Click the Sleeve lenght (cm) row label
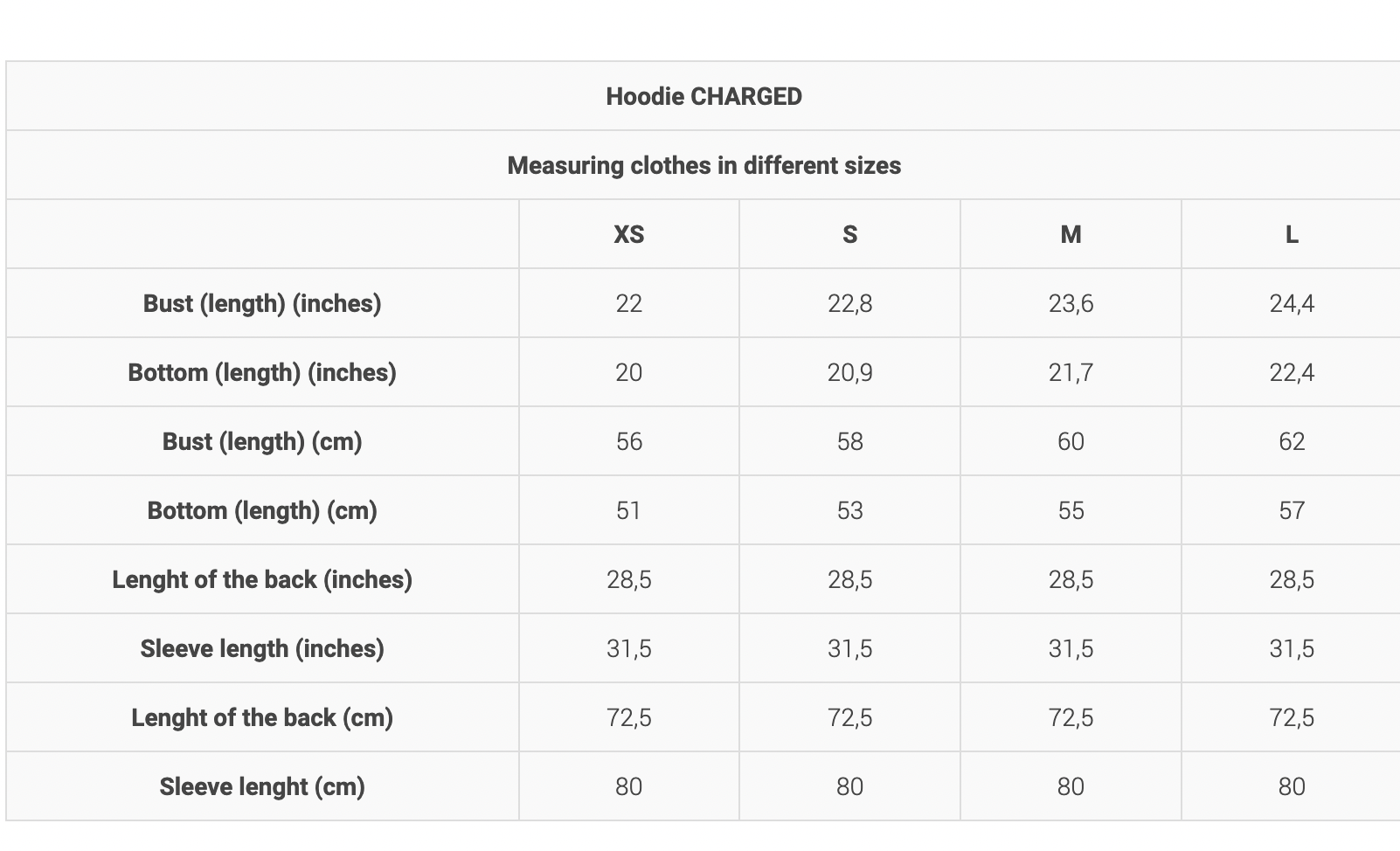 [262, 786]
